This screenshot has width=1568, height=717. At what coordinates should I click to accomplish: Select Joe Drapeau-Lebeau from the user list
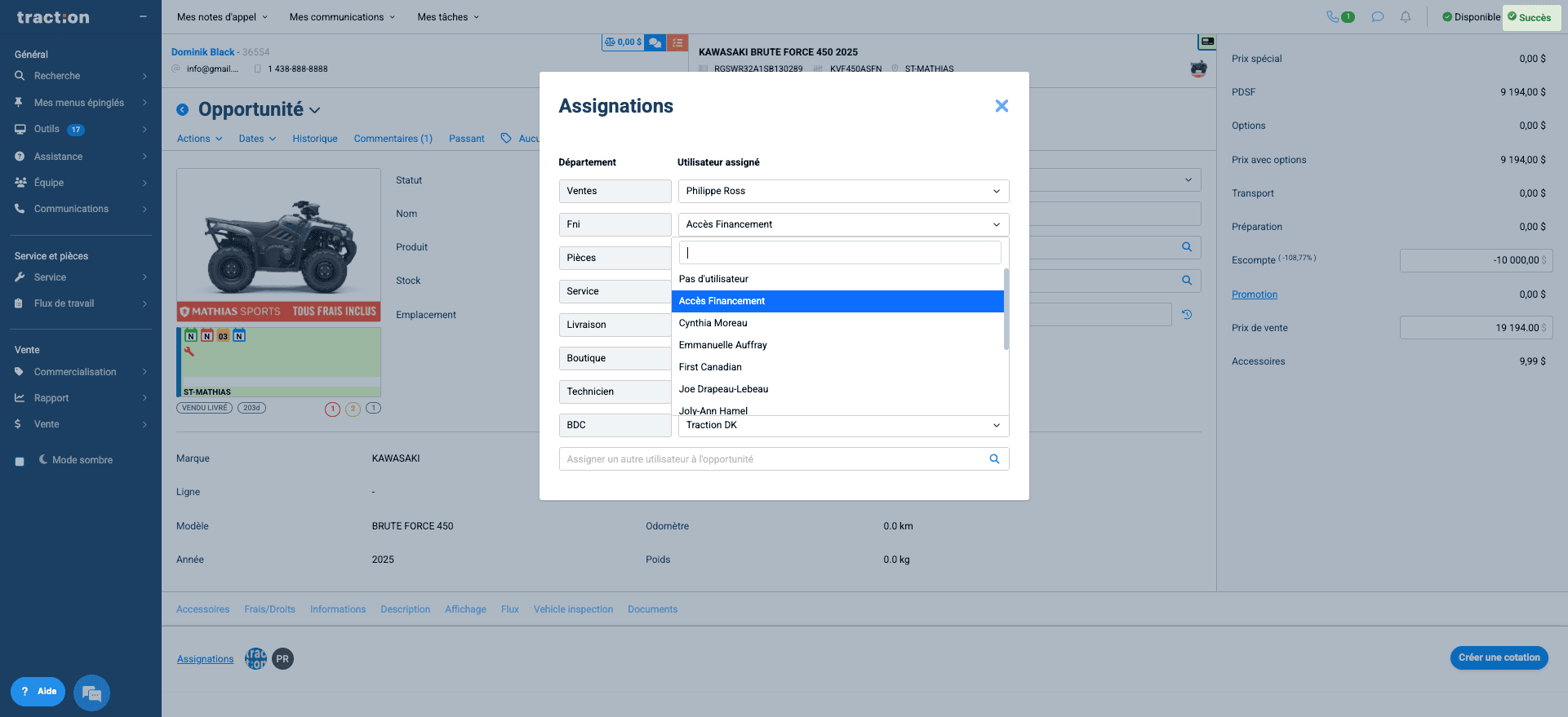[x=837, y=389]
